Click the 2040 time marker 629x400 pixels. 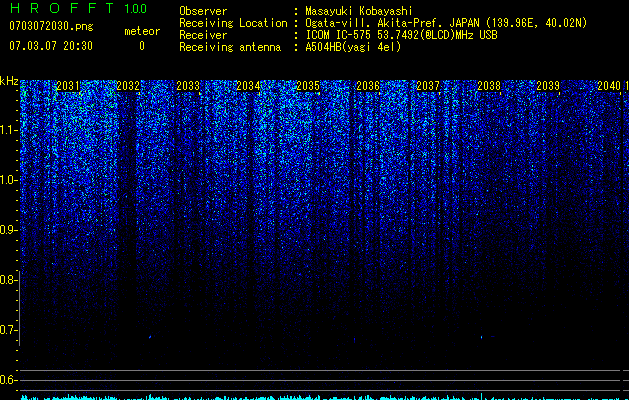pyautogui.click(x=609, y=86)
